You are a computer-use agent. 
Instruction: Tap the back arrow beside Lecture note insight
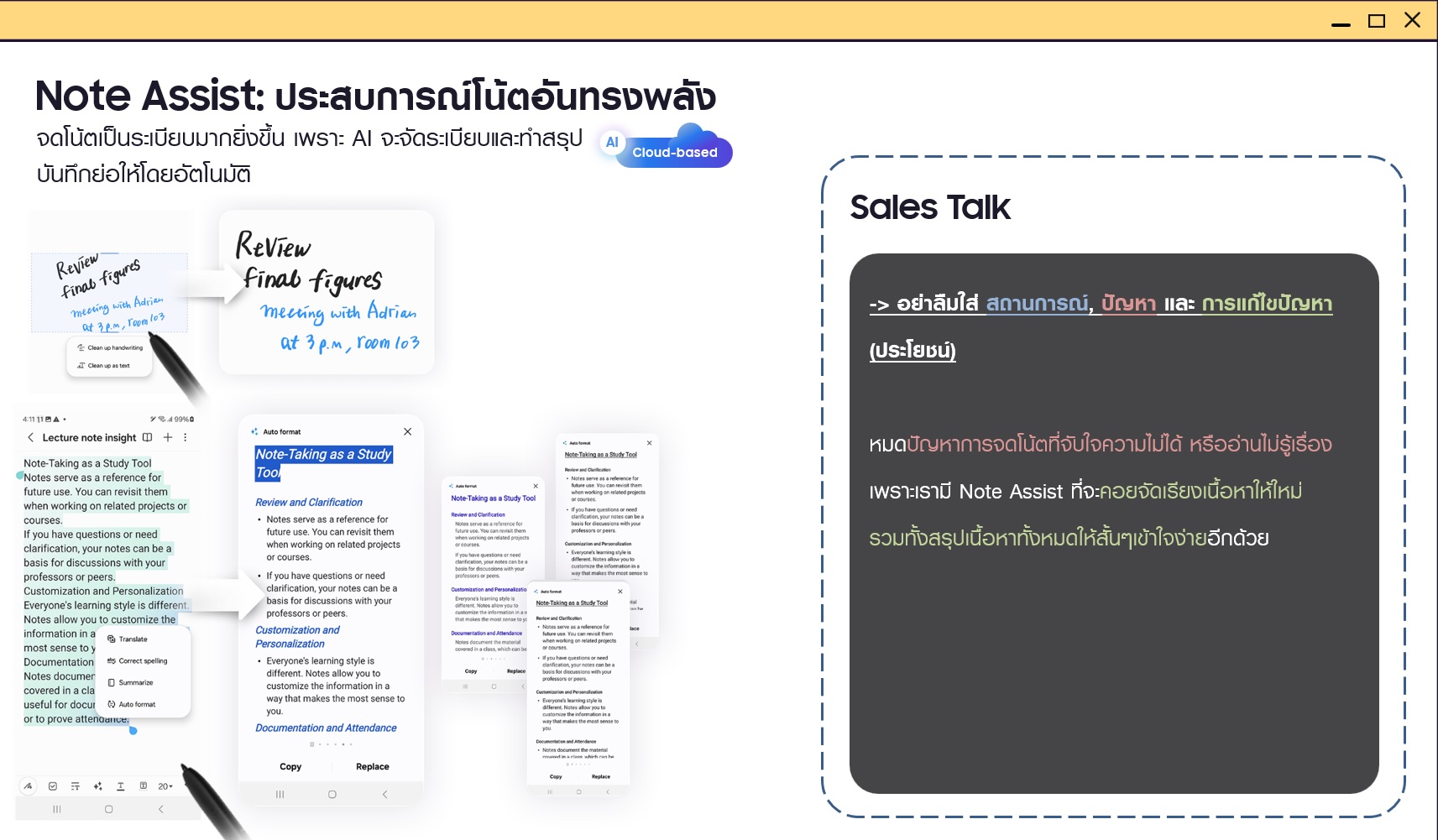tap(31, 437)
